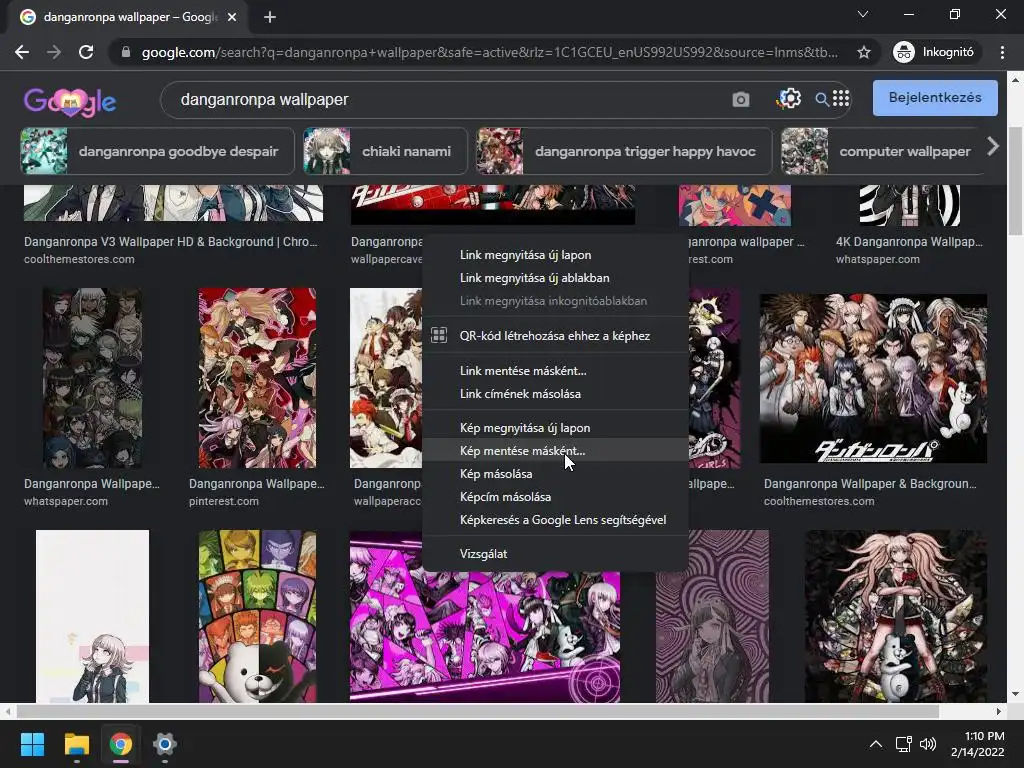Open the red character collage pinterest thumbnail
Viewport: 1024px width, 768px height.
(x=257, y=378)
